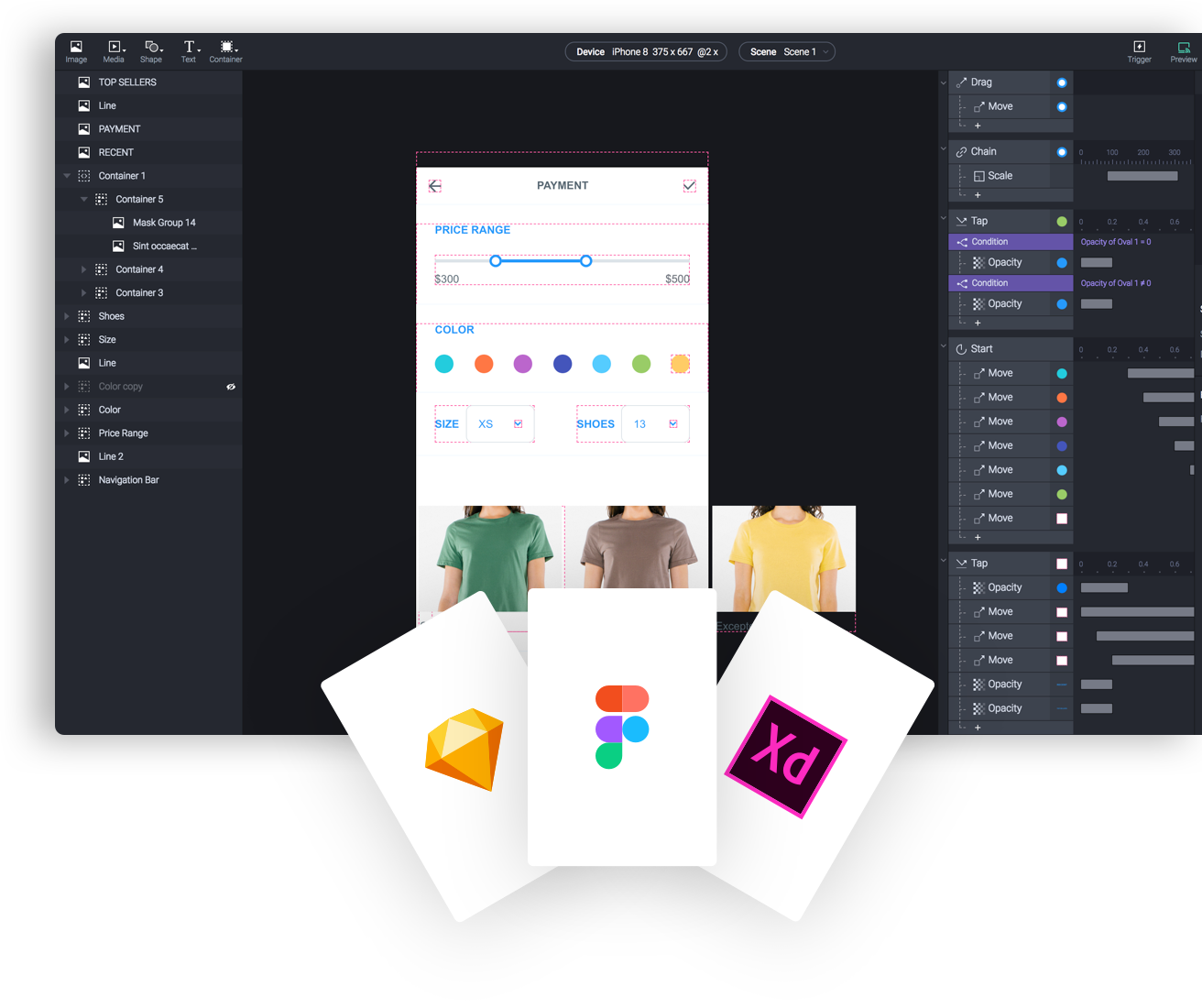Viewport: 1202px width, 1008px height.
Task: Toggle white square on second Tap trigger
Action: click(1062, 564)
